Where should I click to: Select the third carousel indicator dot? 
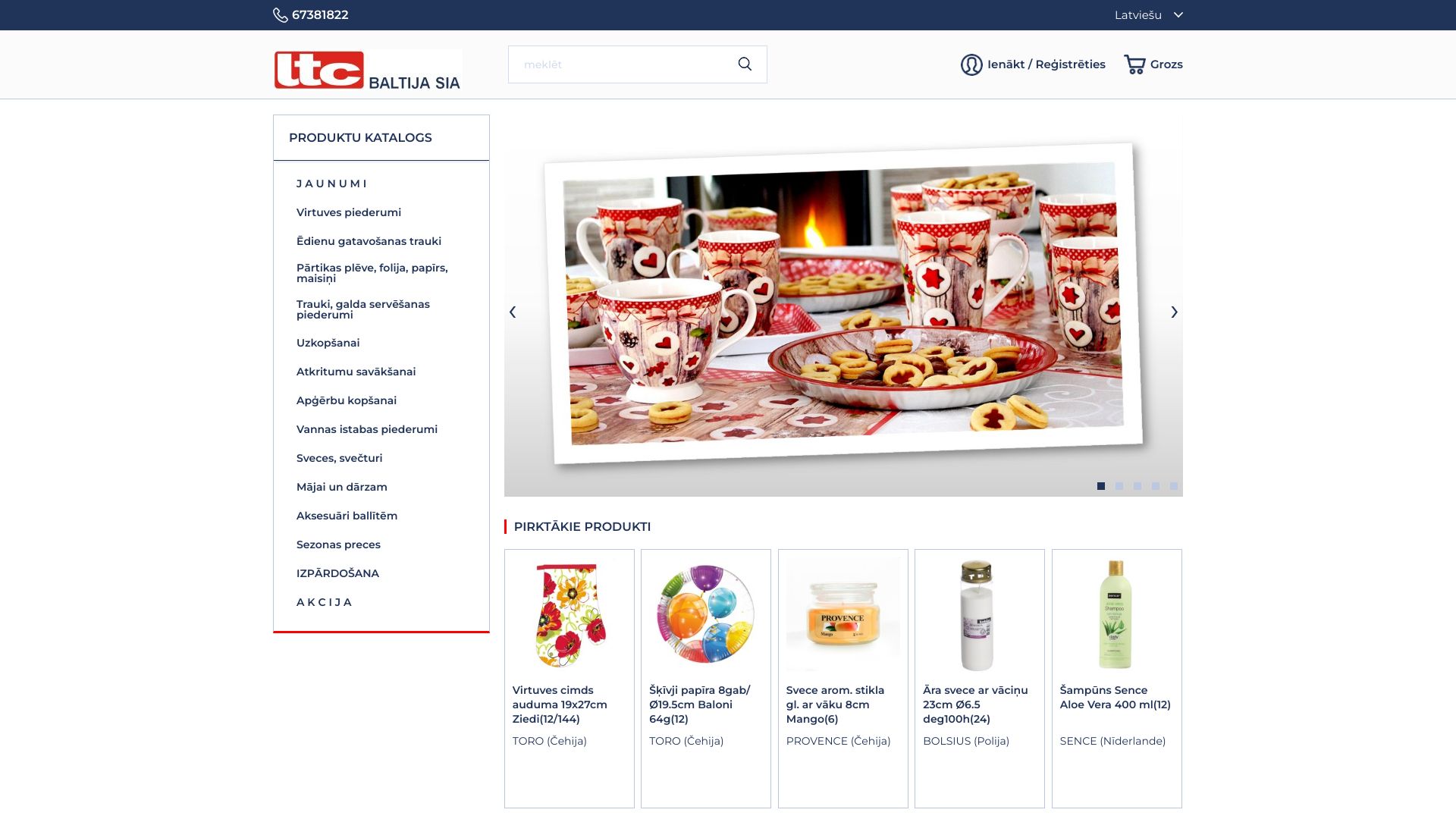[x=1137, y=486]
